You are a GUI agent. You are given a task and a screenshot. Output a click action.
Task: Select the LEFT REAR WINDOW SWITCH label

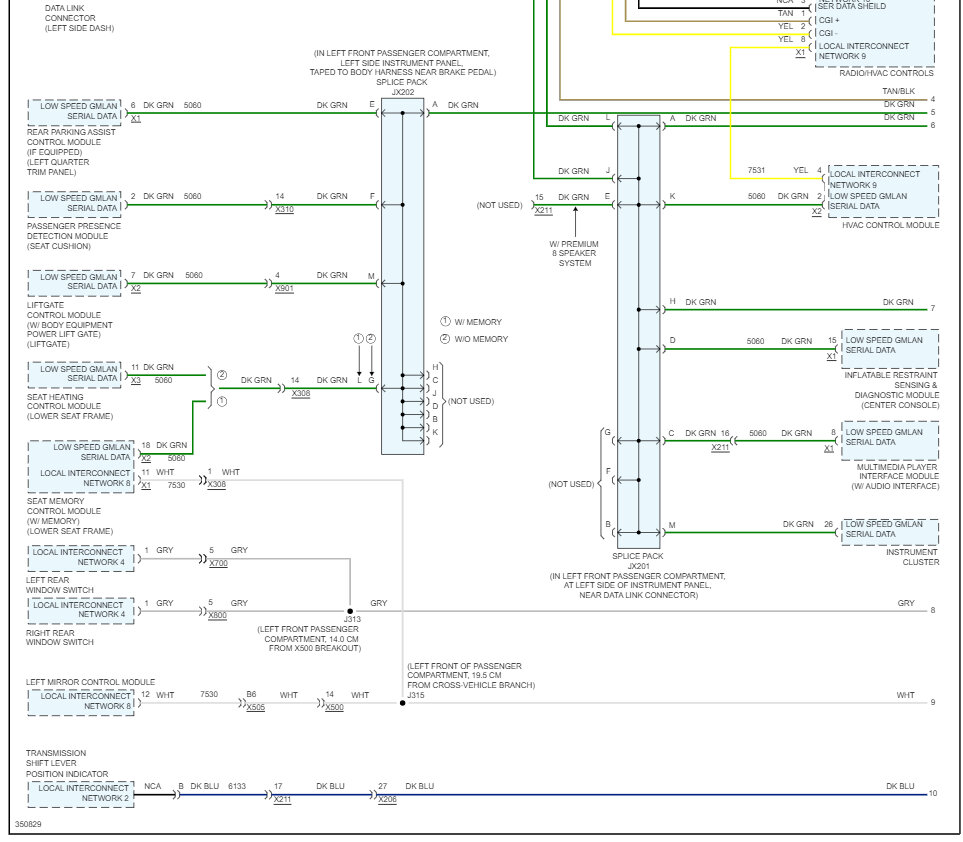pyautogui.click(x=60, y=585)
